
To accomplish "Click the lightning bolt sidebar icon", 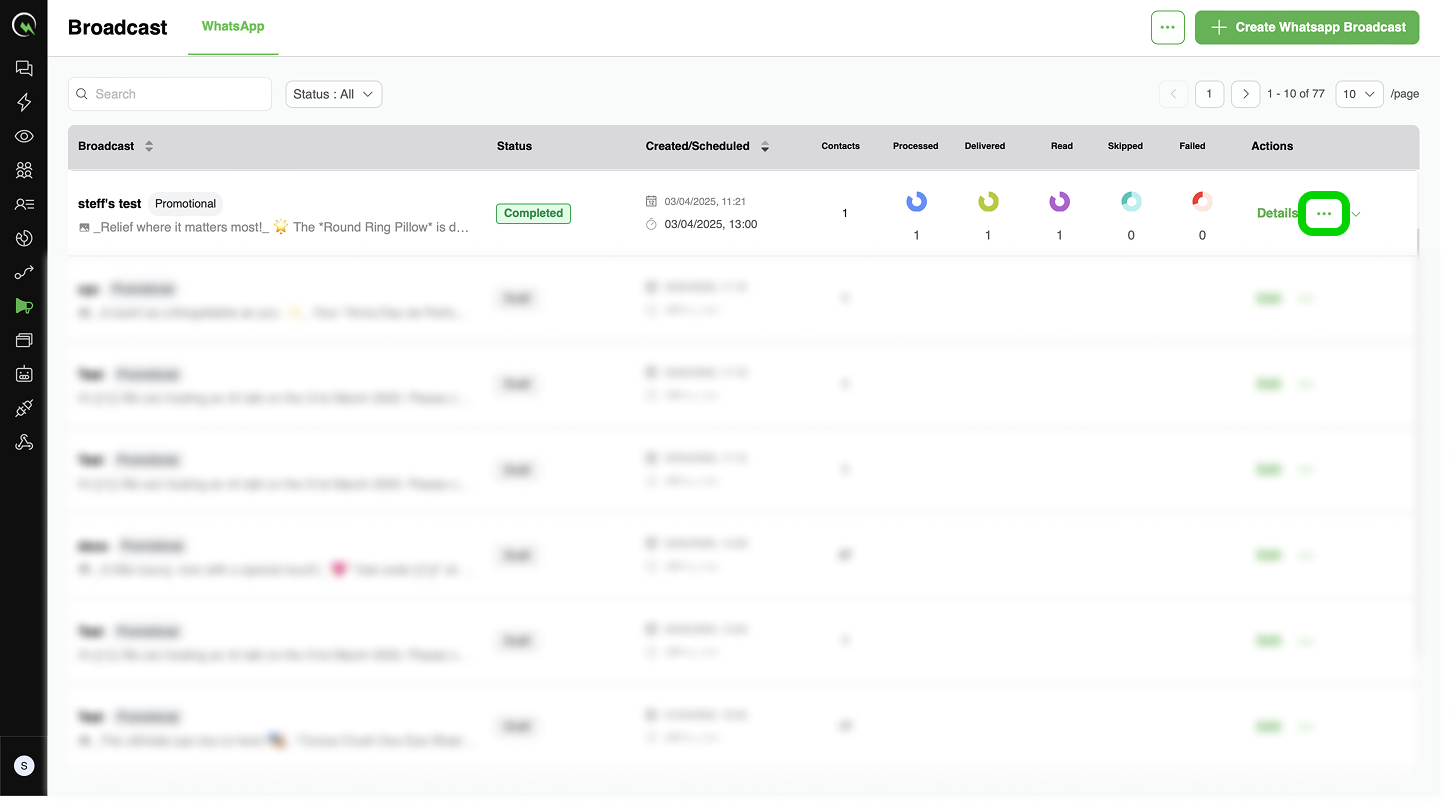I will 24,102.
